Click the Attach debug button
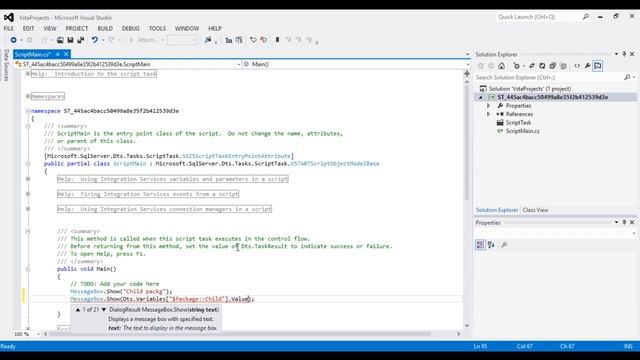 click(146, 40)
